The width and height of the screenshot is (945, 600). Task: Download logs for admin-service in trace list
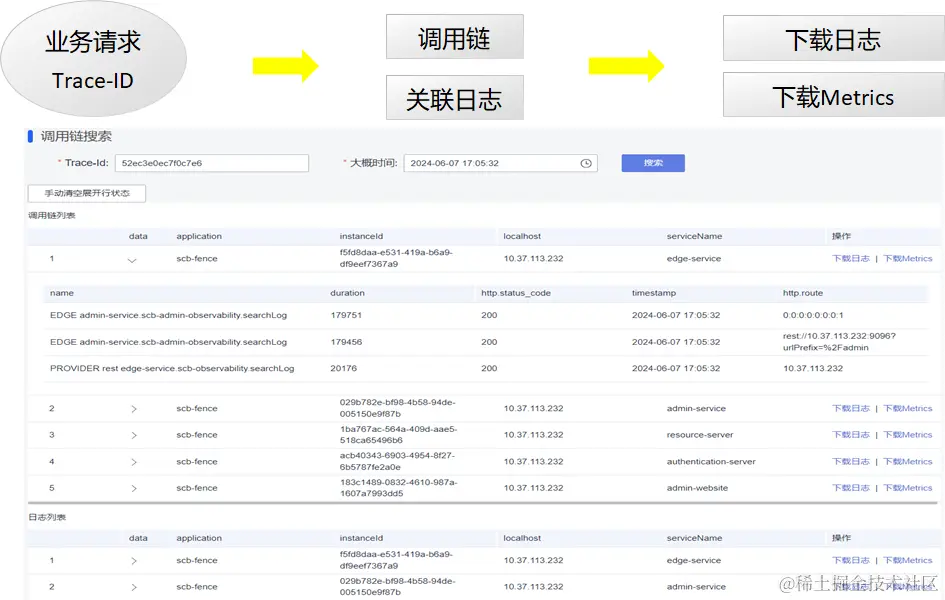pyautogui.click(x=850, y=408)
